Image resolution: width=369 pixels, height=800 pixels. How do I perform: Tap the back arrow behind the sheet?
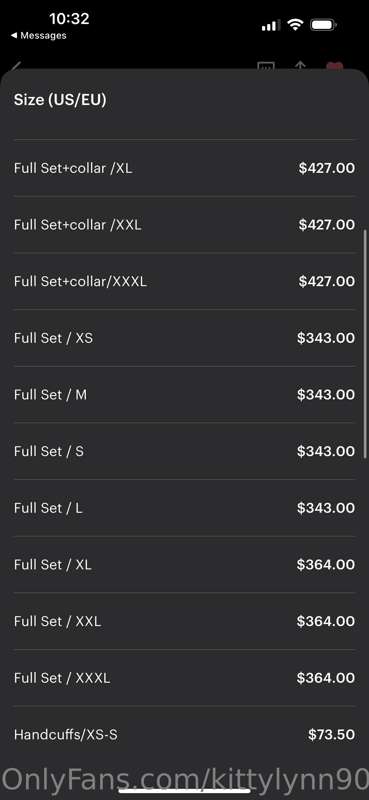point(16,66)
